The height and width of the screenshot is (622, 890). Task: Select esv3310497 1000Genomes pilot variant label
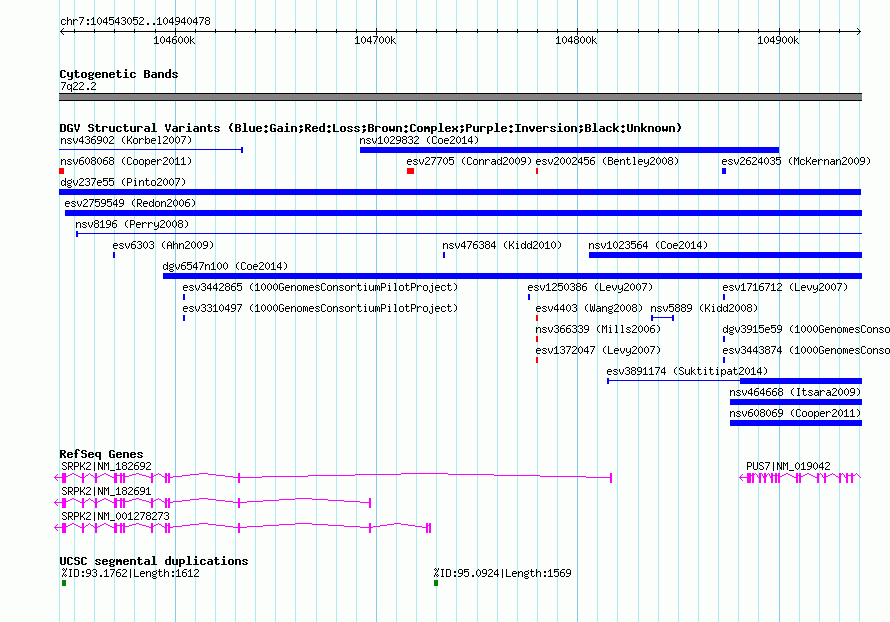click(320, 308)
